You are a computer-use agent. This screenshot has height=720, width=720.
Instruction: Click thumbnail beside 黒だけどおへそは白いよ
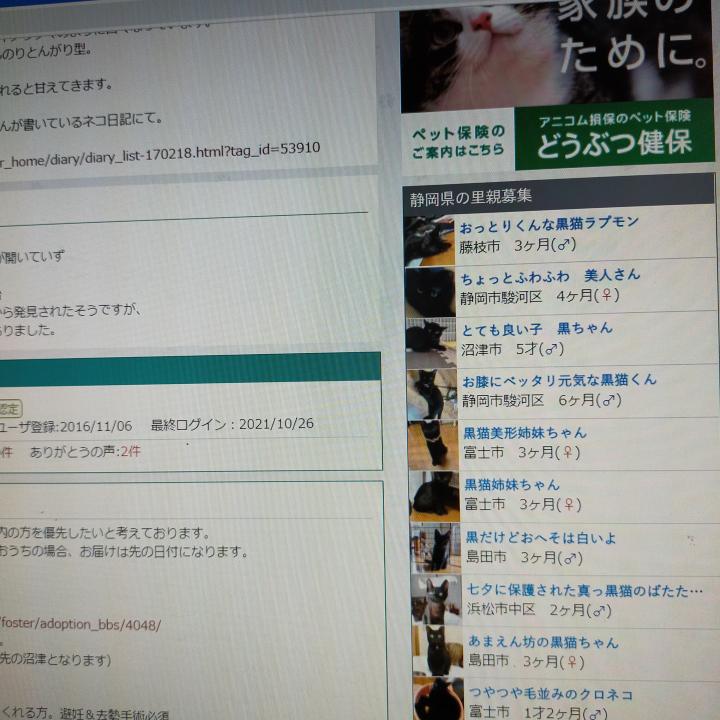pos(435,548)
